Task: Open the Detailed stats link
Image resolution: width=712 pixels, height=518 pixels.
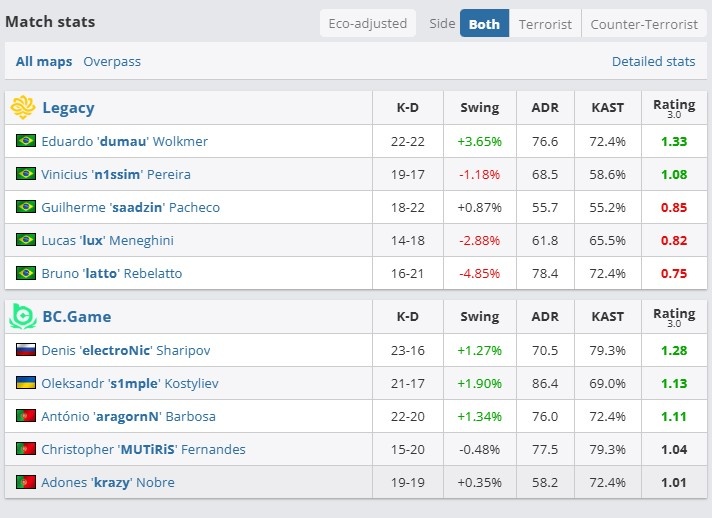Action: pyautogui.click(x=653, y=62)
